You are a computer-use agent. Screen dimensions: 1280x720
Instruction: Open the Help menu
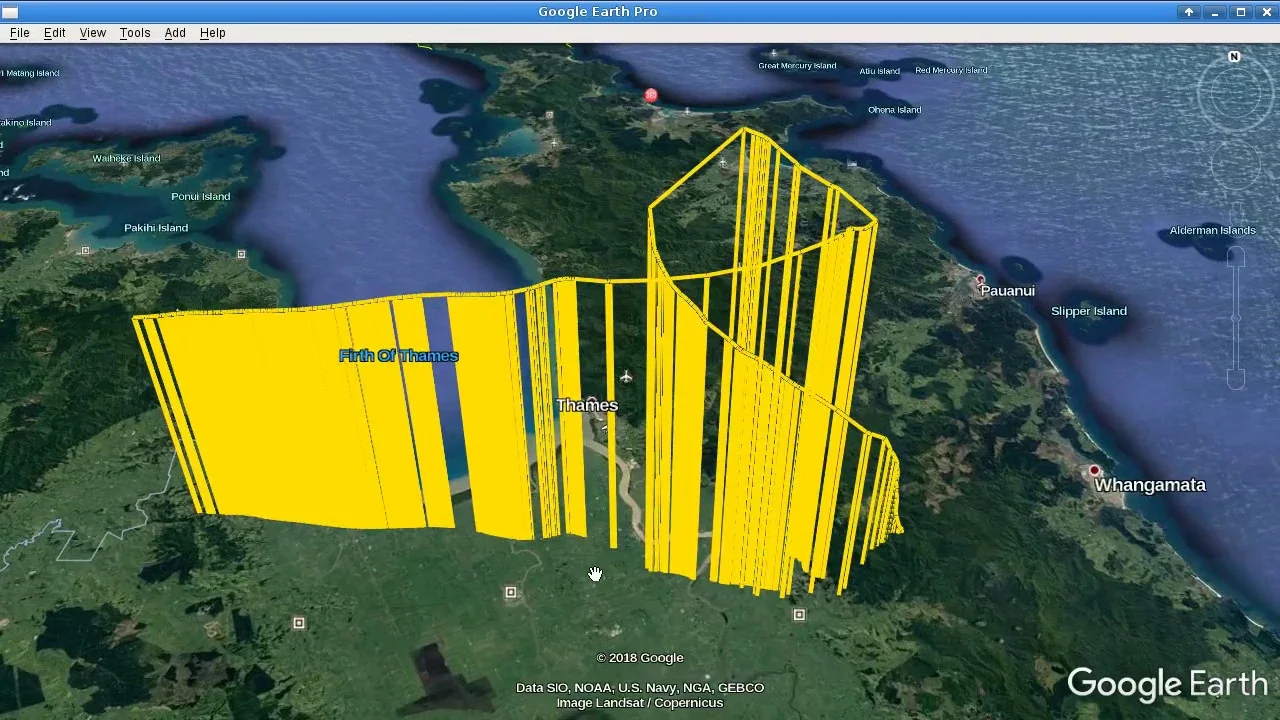tap(212, 33)
